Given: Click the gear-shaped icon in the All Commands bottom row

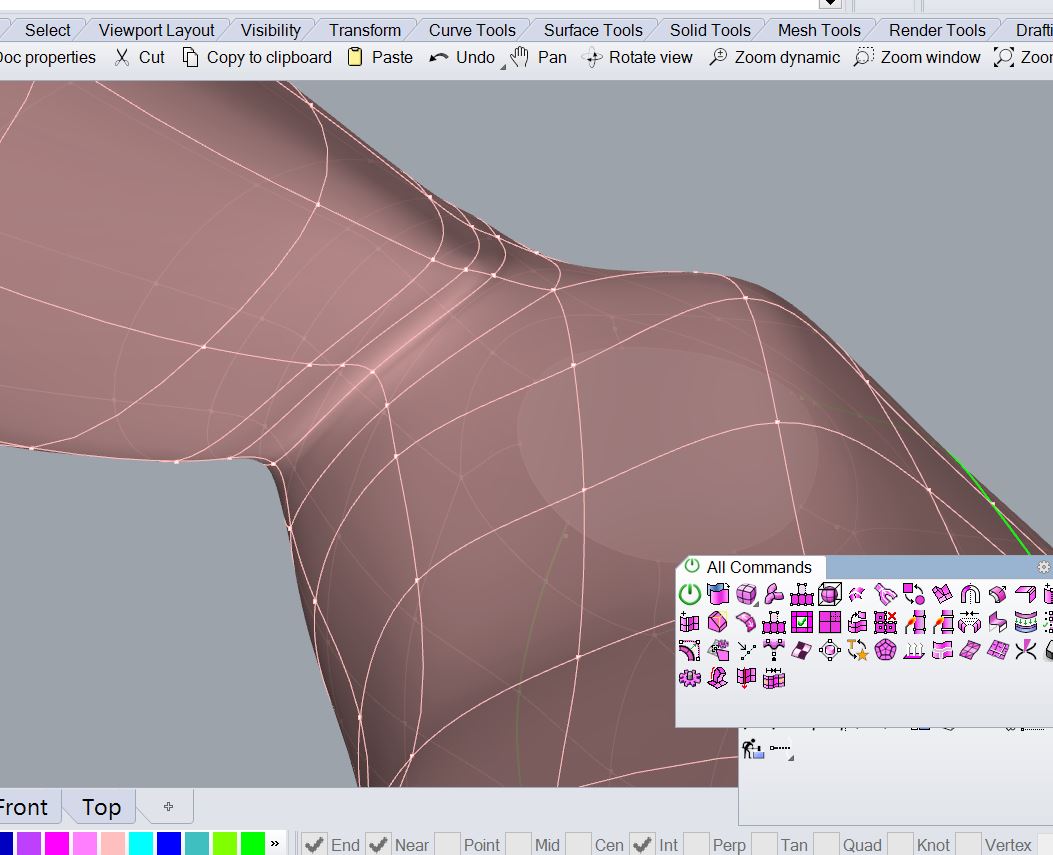Looking at the screenshot, I should (690, 679).
